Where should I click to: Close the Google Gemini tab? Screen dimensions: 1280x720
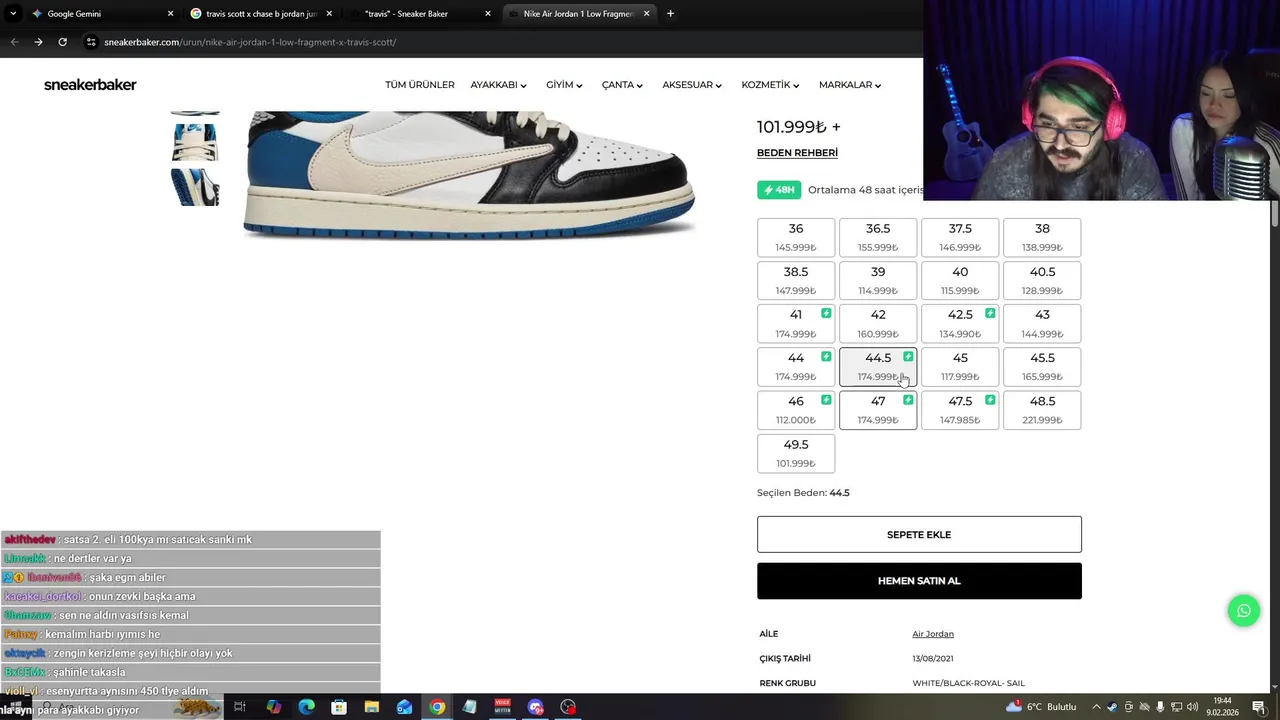[x=170, y=14]
